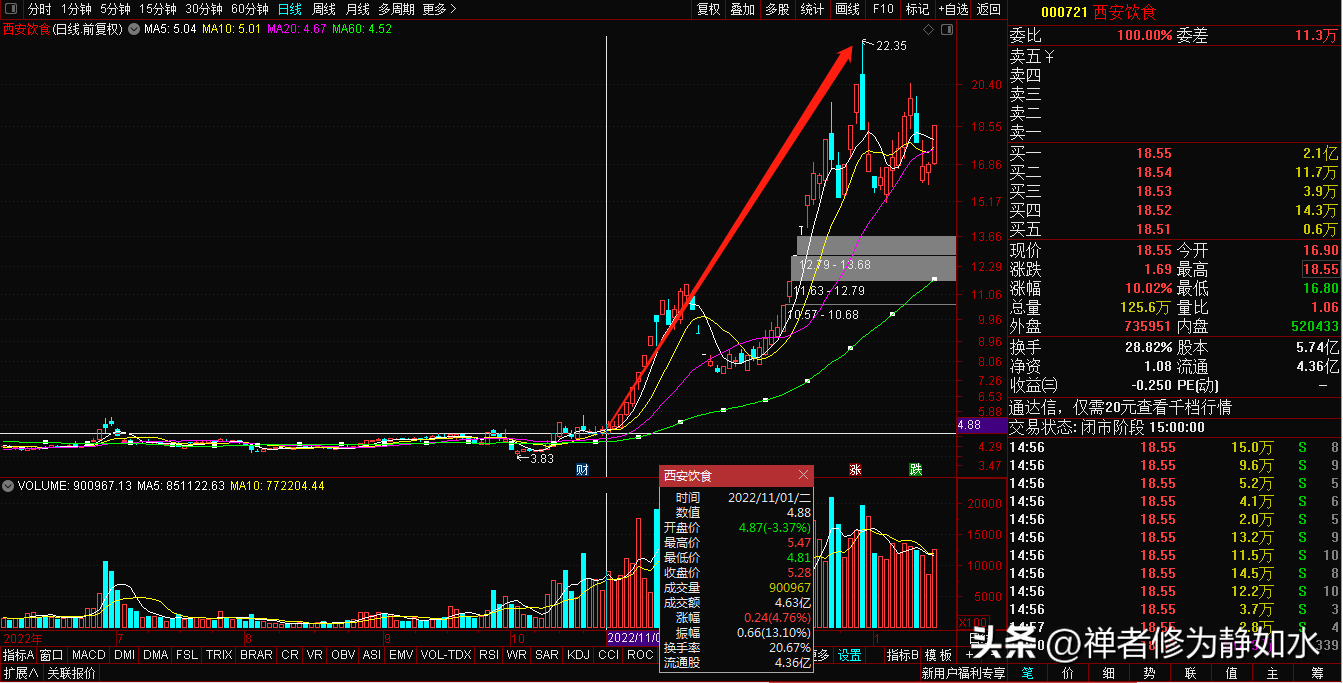The height and width of the screenshot is (683, 1343).
Task: Select the 30分钟 period
Action: (x=203, y=9)
